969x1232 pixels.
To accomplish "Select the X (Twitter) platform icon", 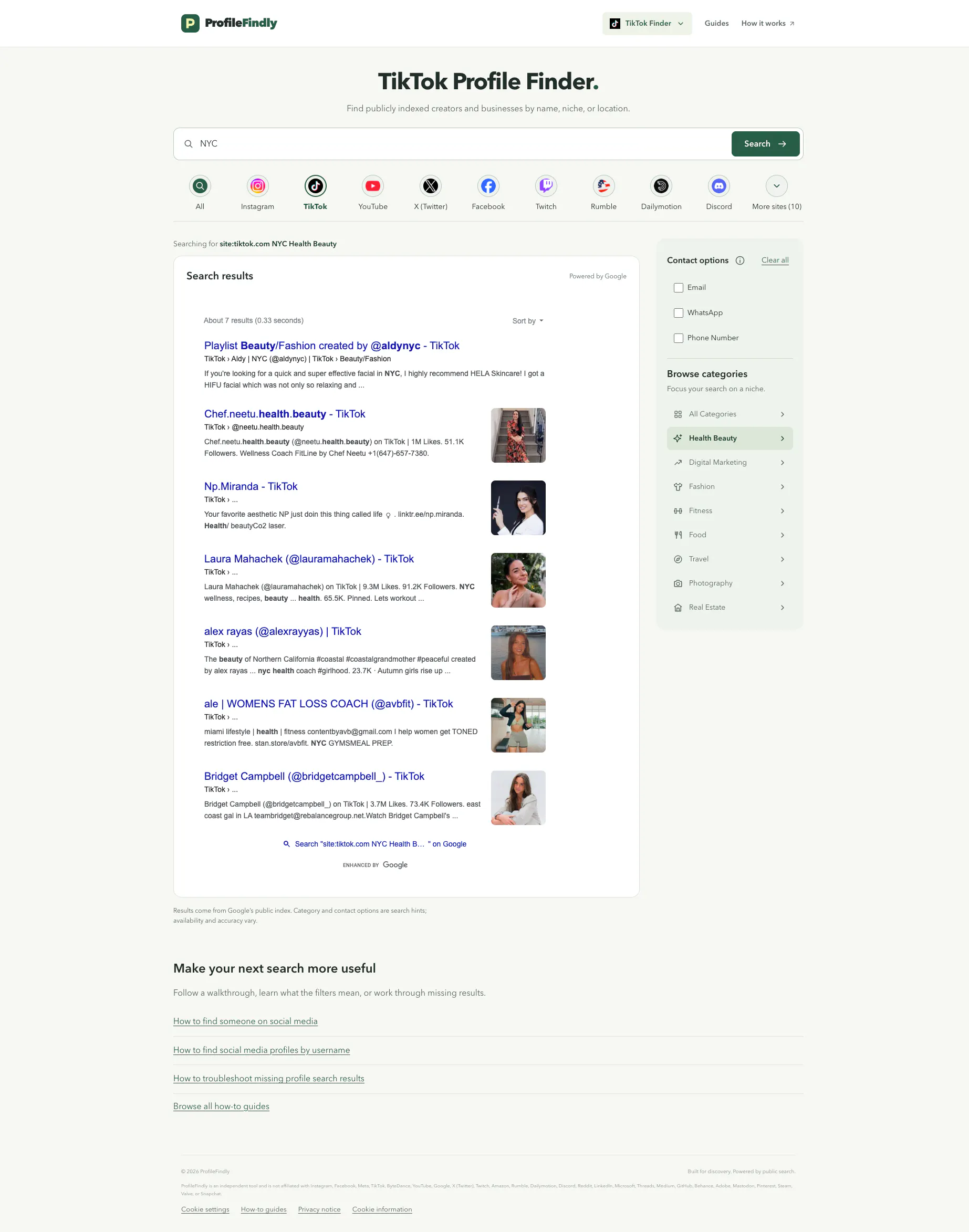I will 431,185.
